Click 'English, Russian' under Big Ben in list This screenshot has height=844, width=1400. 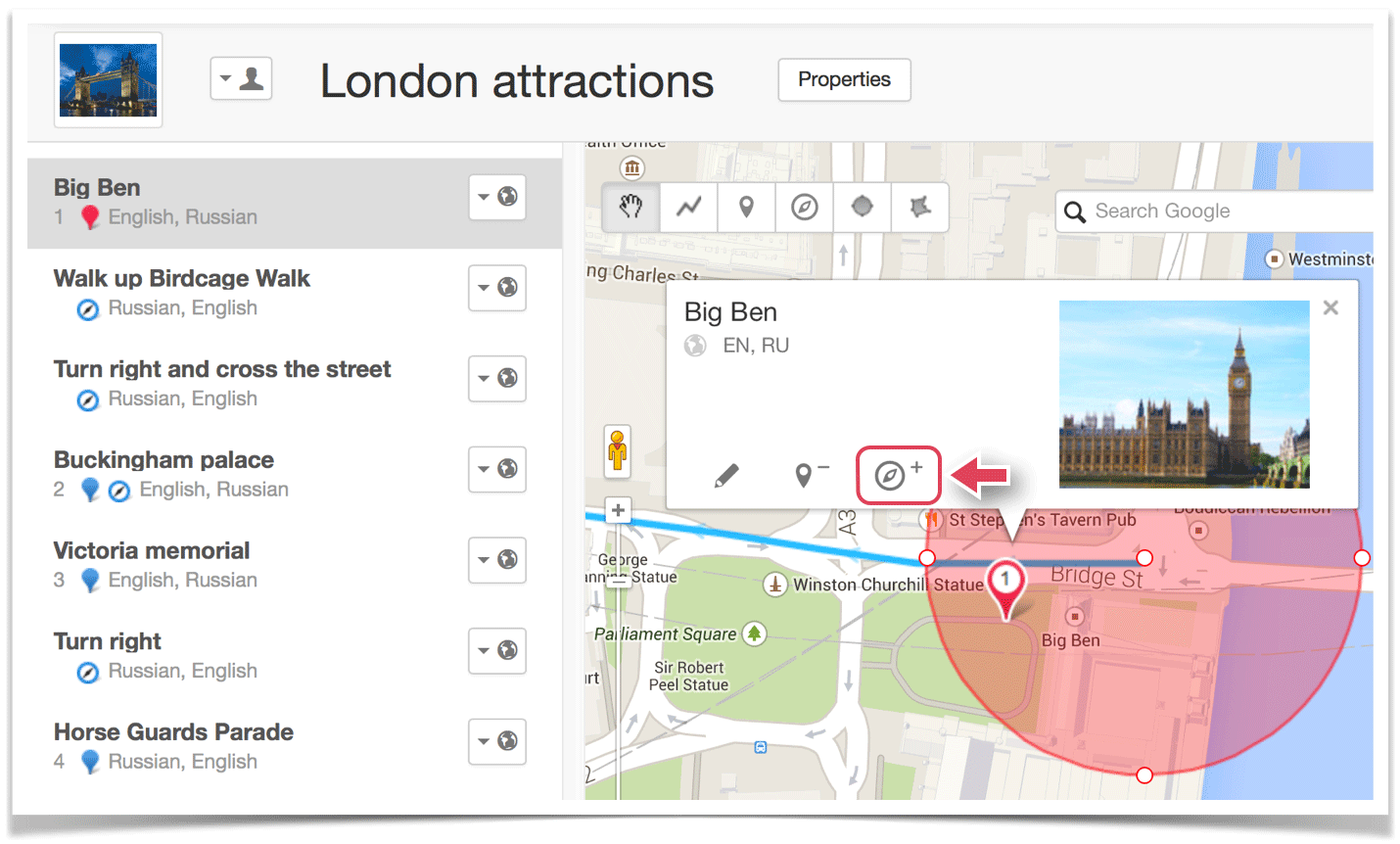pos(183,217)
